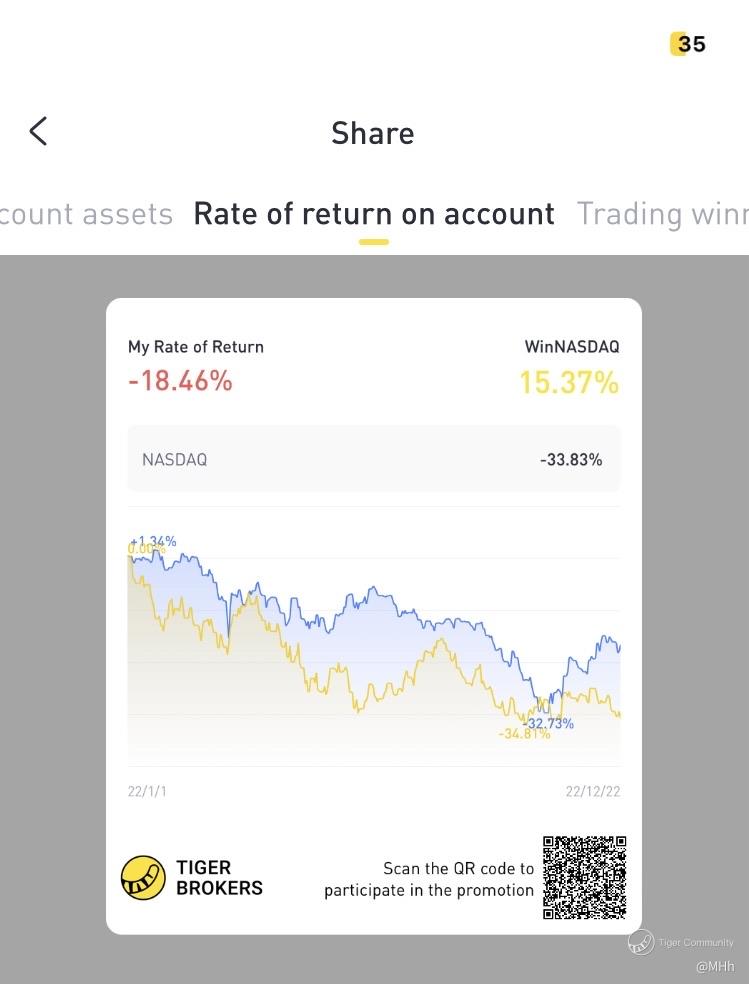Tap the Tiger Community watermark icon

(641, 942)
